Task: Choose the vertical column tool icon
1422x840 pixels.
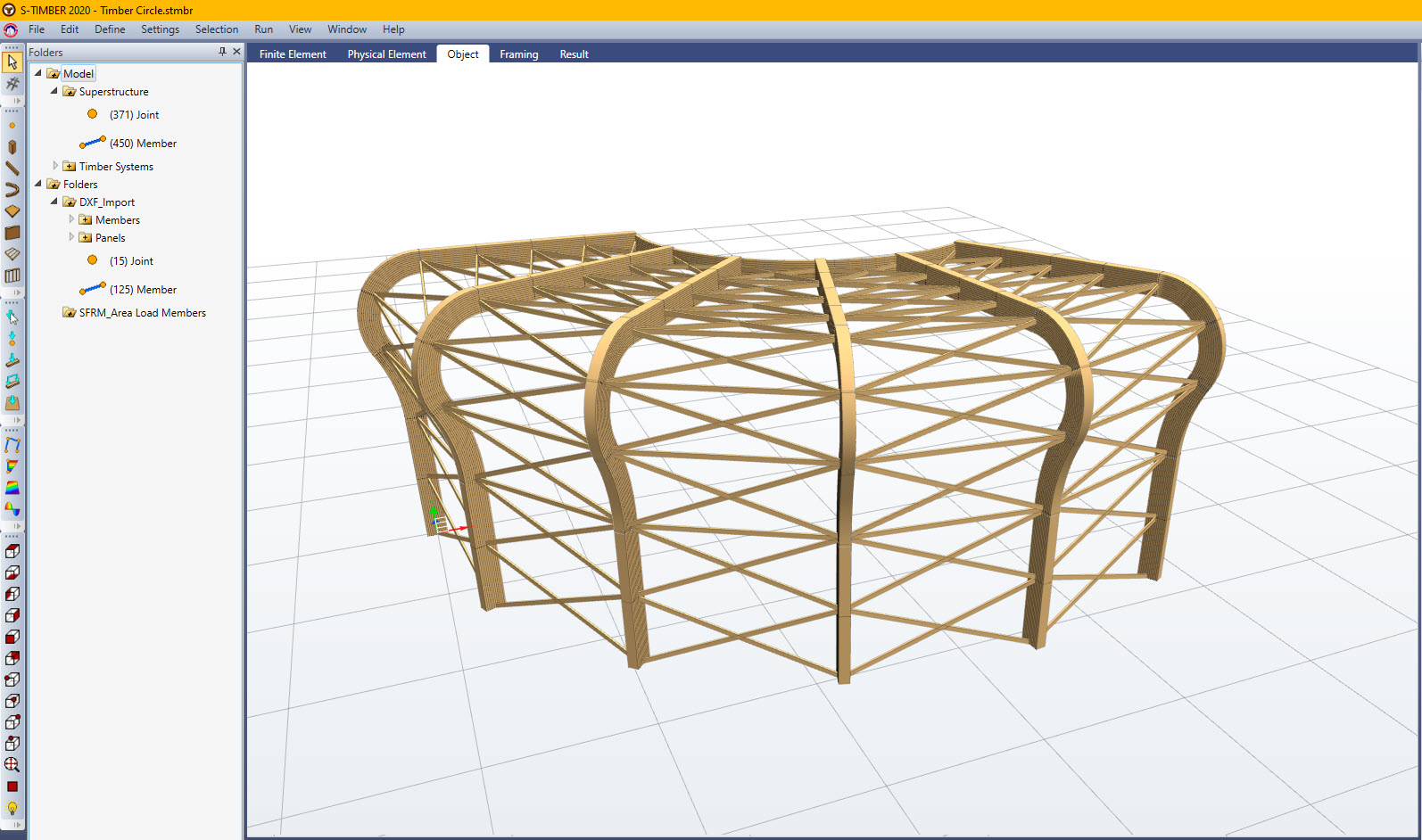Action: [12, 147]
